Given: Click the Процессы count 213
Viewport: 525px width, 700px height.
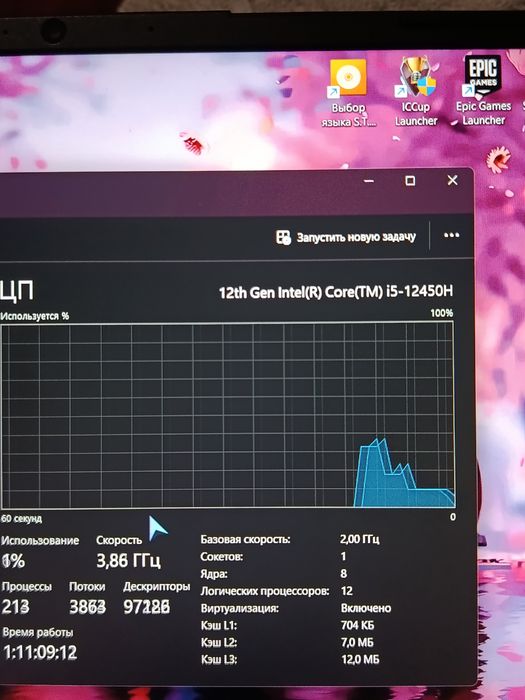Looking at the screenshot, I should [16, 607].
